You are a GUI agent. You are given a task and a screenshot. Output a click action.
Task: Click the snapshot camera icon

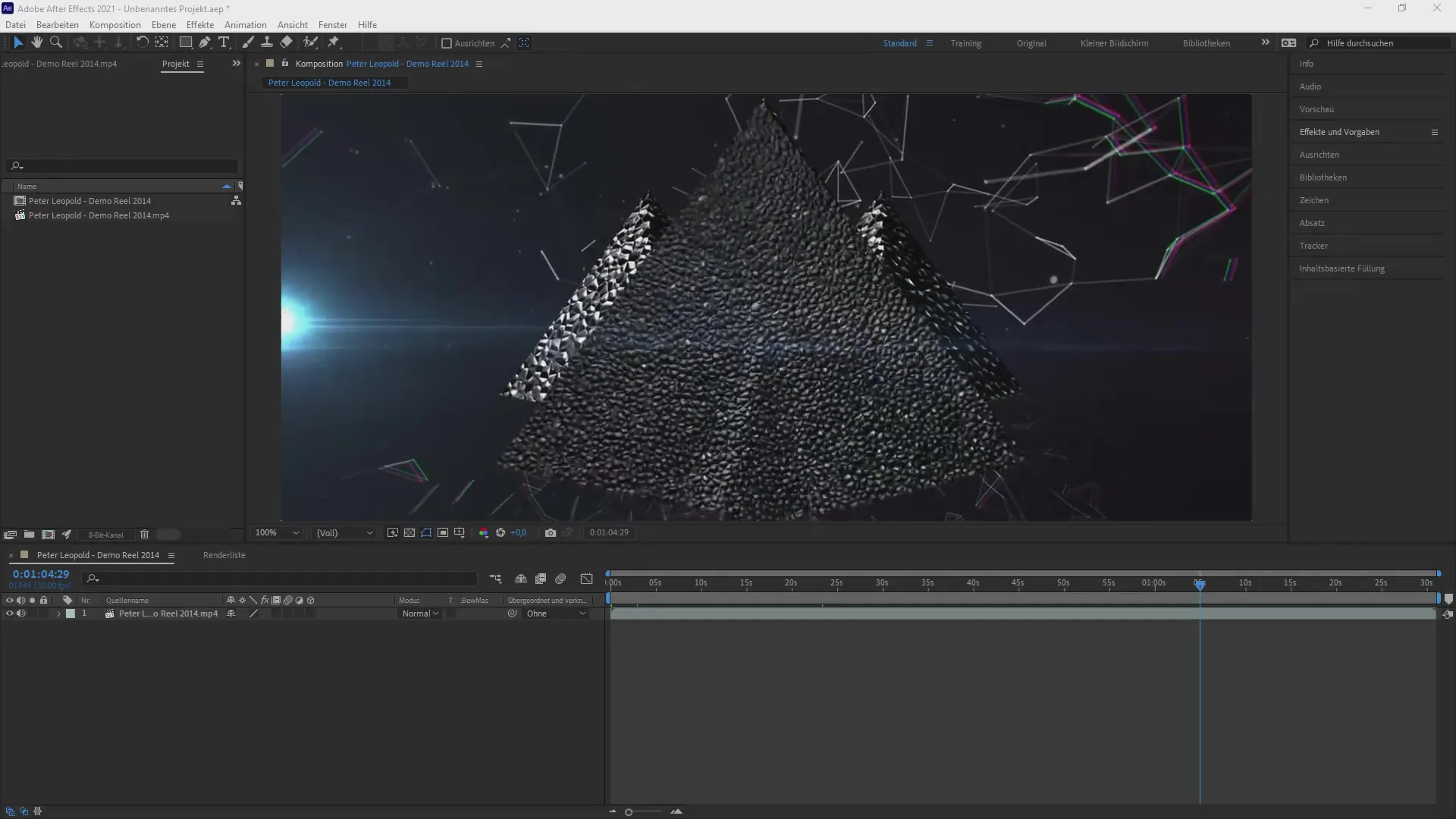(x=551, y=533)
